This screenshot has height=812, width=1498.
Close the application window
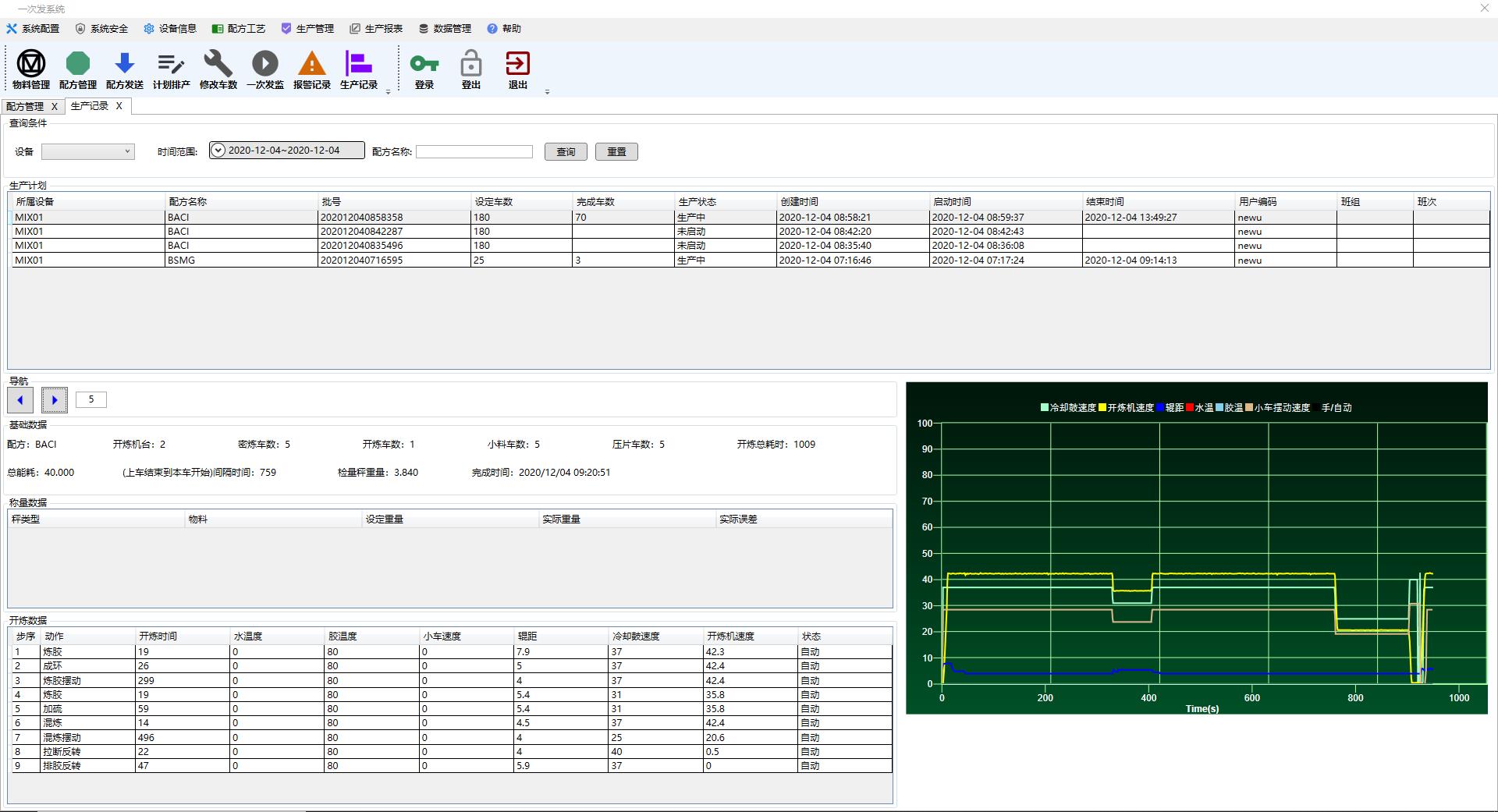click(x=1485, y=8)
